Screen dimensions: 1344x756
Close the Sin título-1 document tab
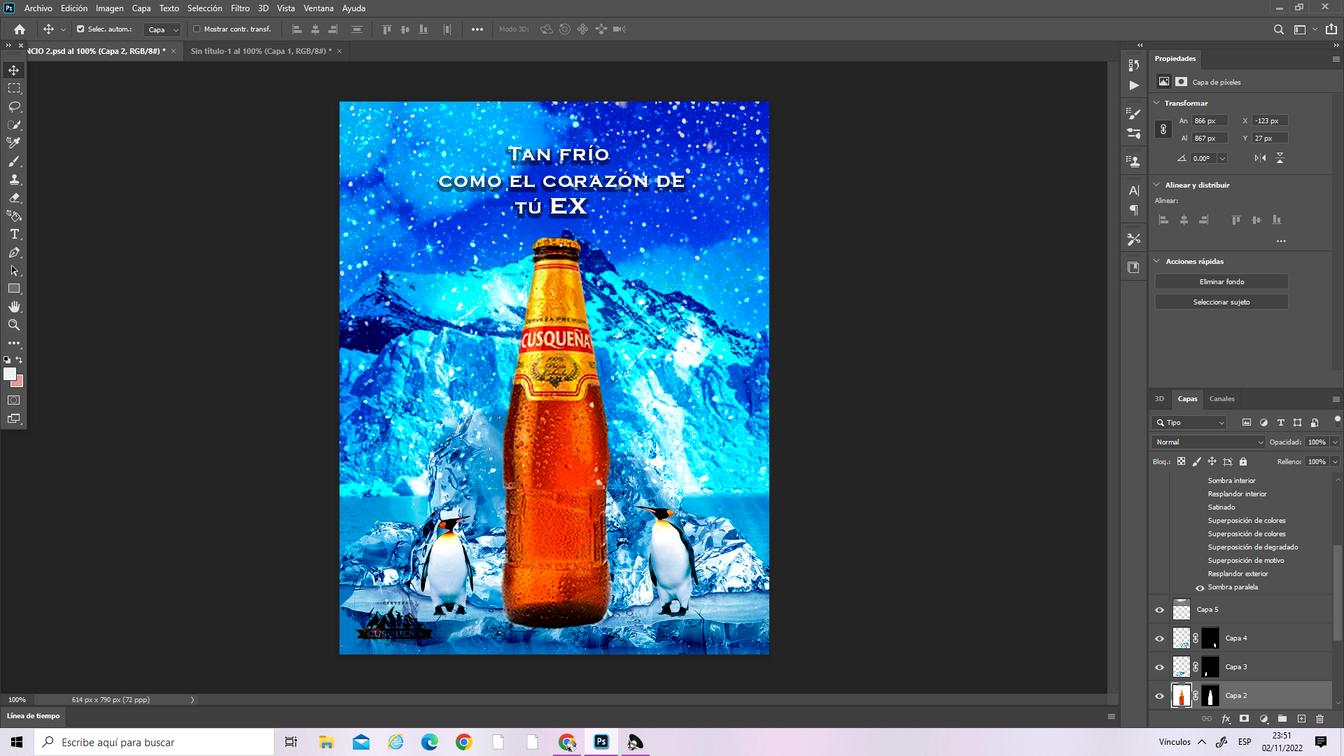tap(340, 51)
